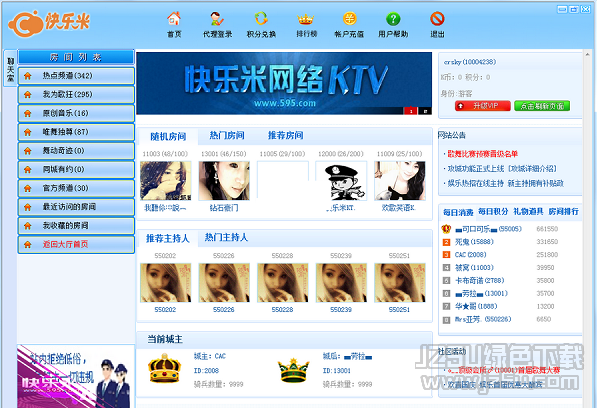
Task: Click ranking entry CAC (2008)
Action: click(x=471, y=255)
